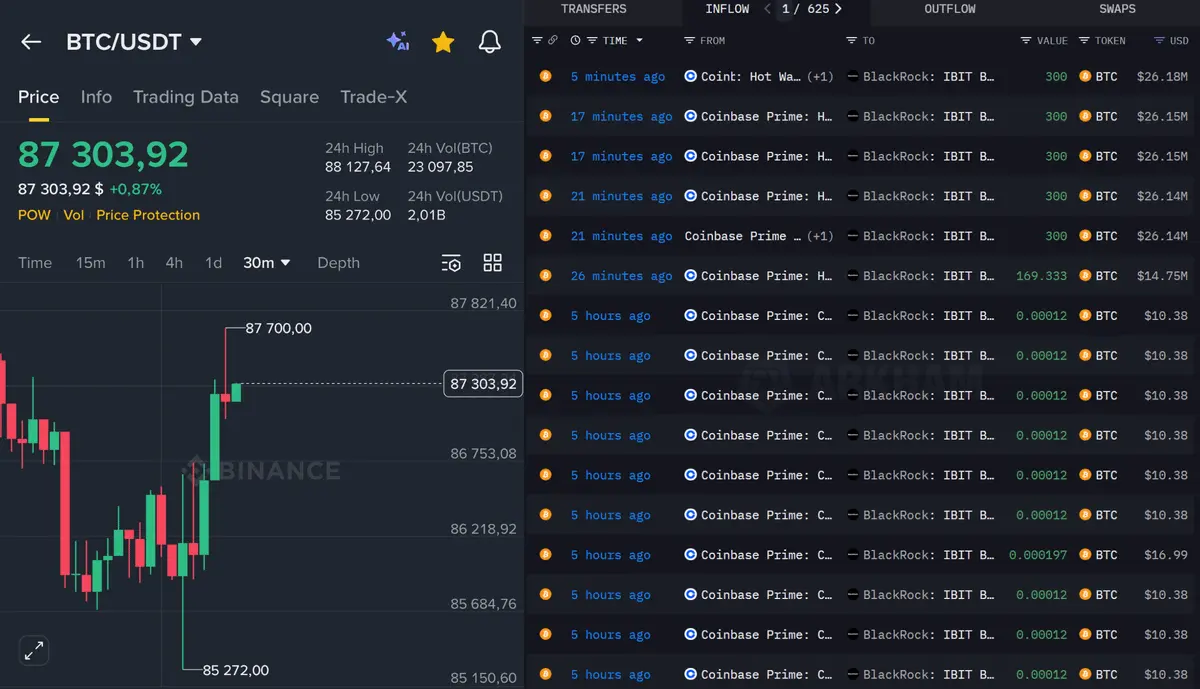The image size is (1200, 689).
Task: Click the $26.18M USD amount
Action: tap(1162, 77)
